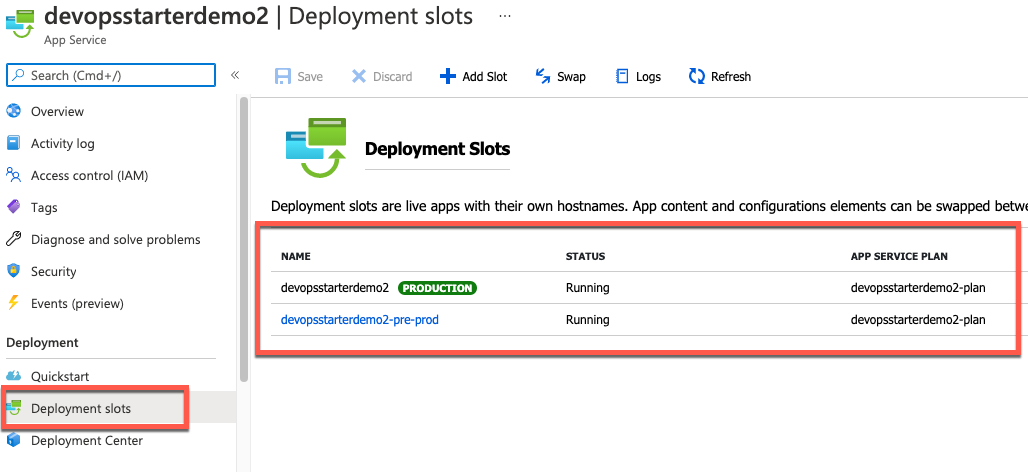The height and width of the screenshot is (472, 1028).
Task: Open Diagnose and solve problems
Action: (118, 240)
